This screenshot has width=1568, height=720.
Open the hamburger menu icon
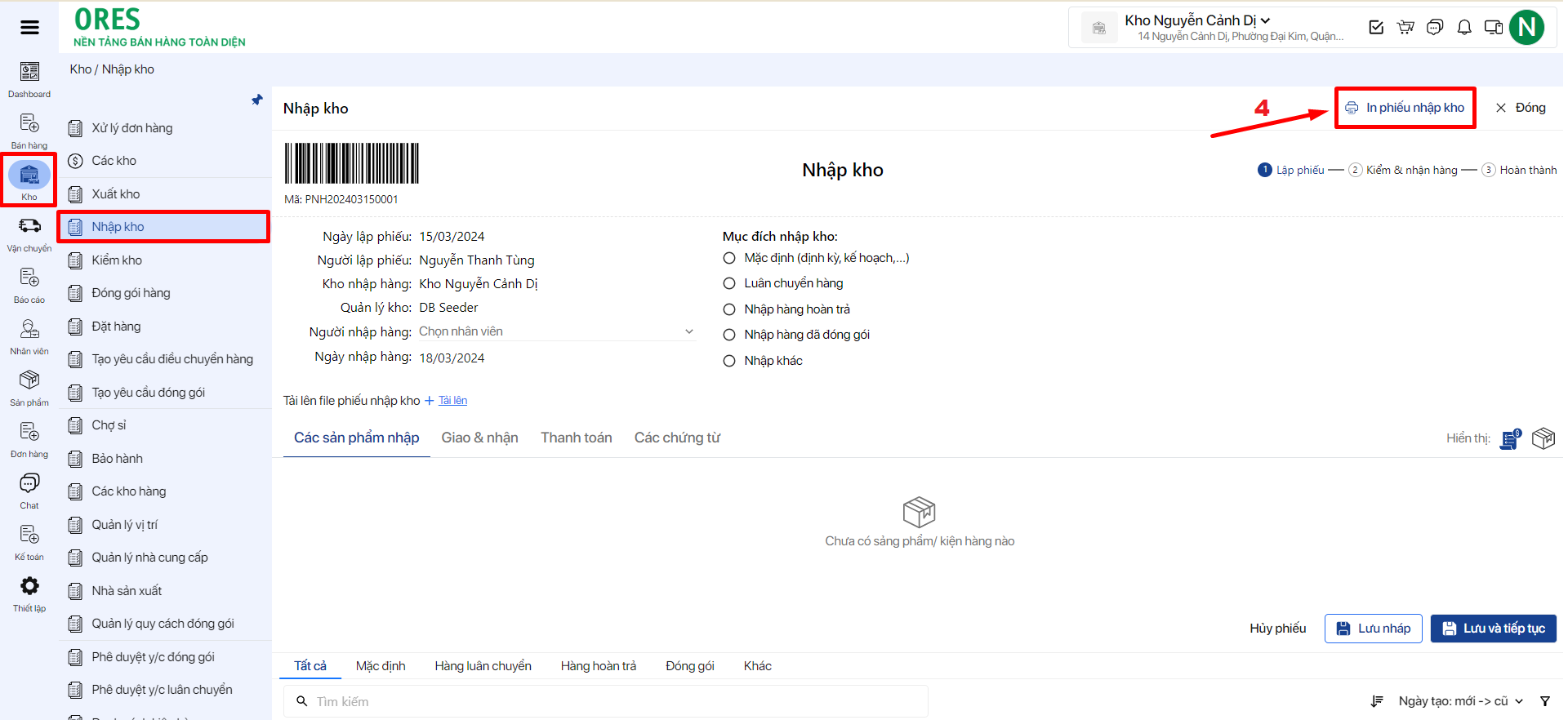click(29, 28)
